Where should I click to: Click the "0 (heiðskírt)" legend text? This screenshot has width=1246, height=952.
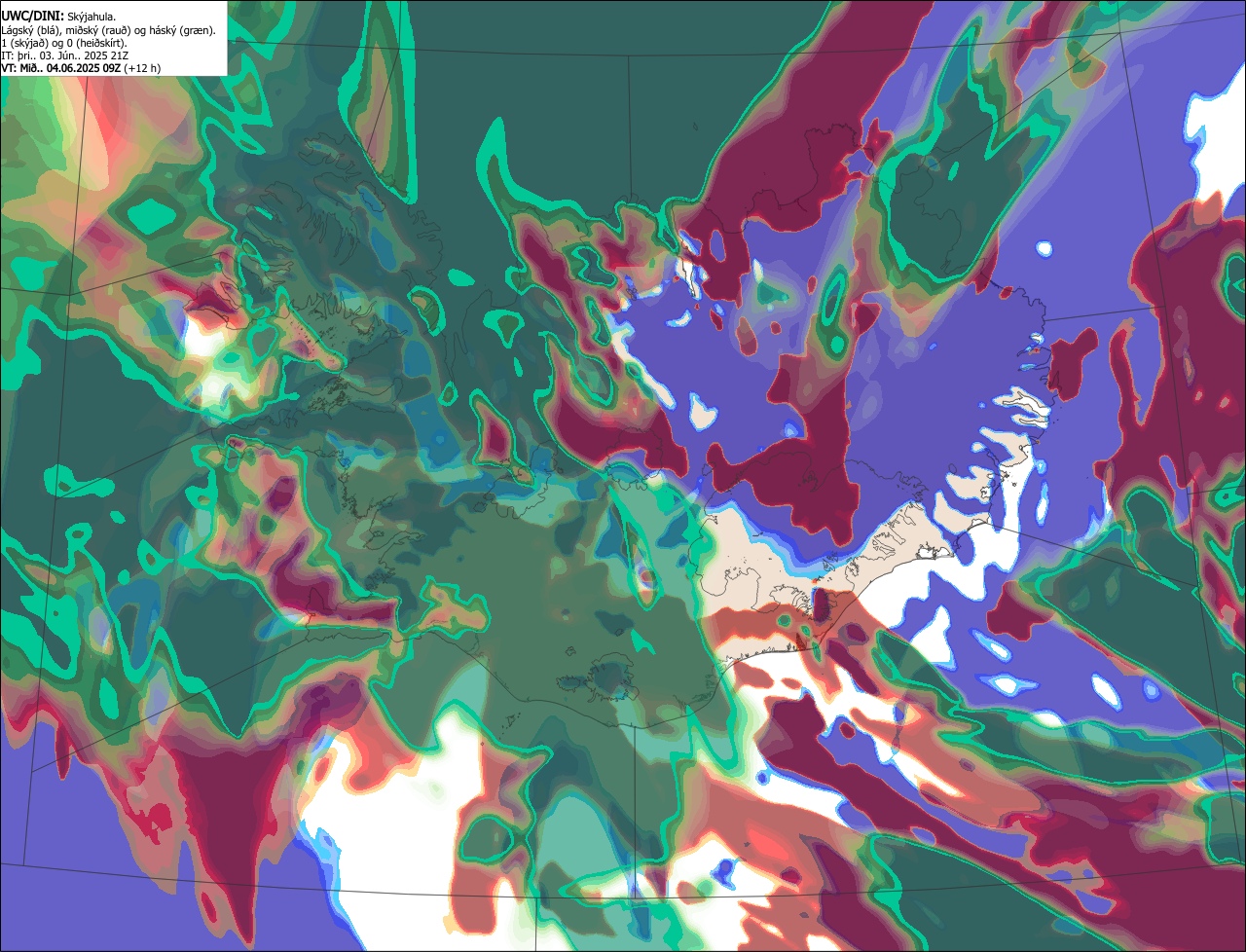click(94, 43)
